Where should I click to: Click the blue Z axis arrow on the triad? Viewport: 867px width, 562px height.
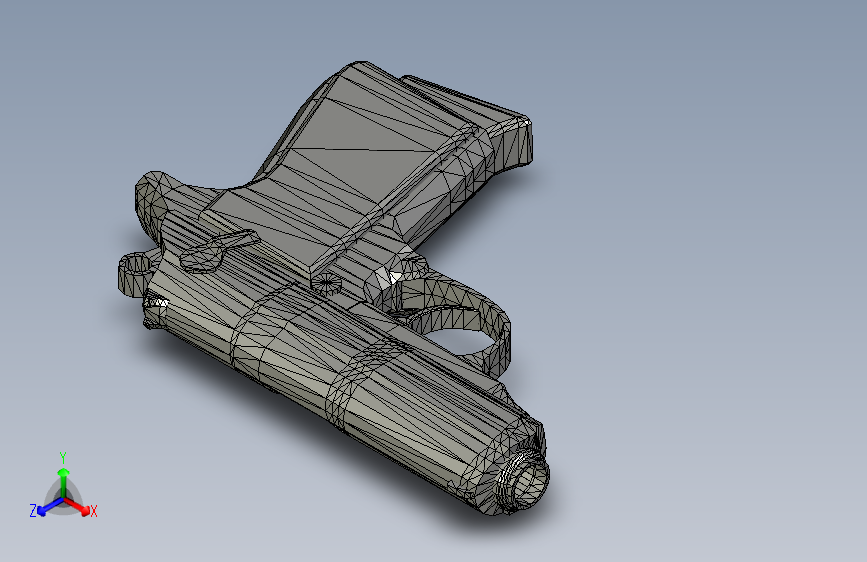pyautogui.click(x=51, y=507)
